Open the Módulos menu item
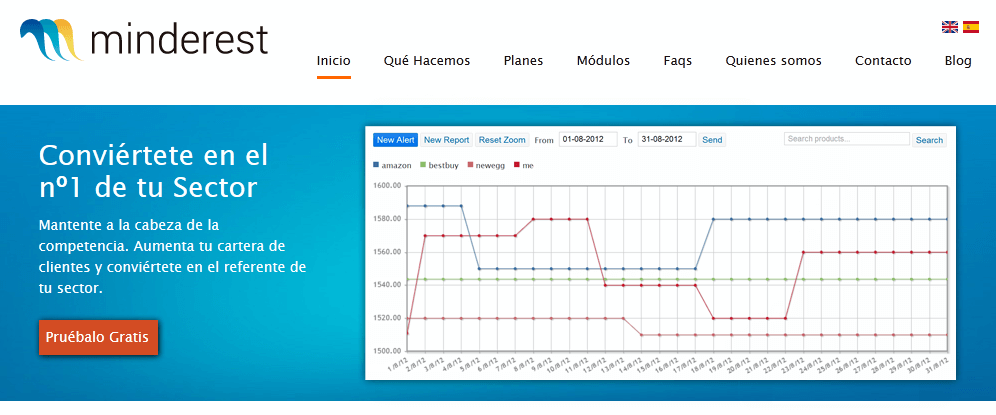Screen dimensions: 996x415 603,61
